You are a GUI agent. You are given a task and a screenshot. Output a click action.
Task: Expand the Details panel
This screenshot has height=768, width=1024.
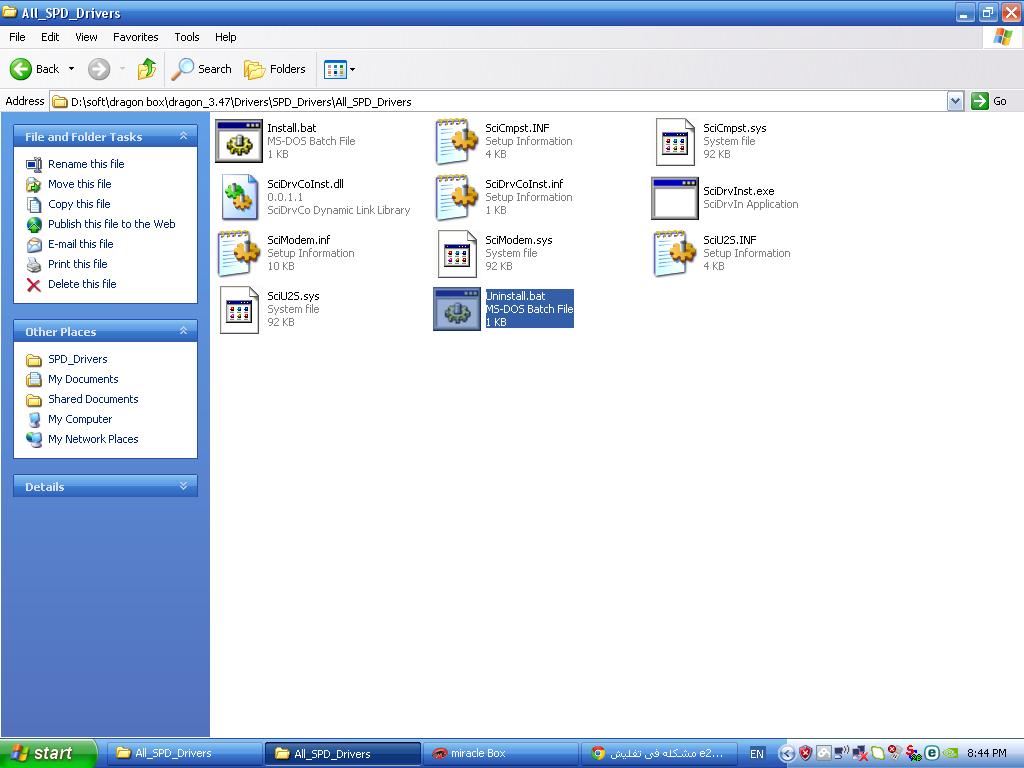pos(184,486)
